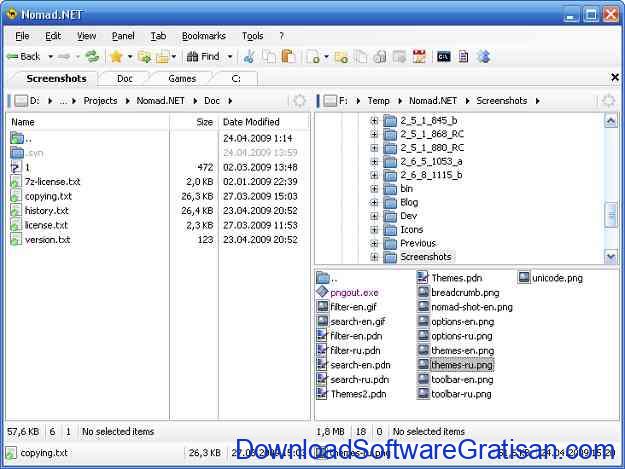Click the F: drive icon in the right breadcrumb

pyautogui.click(x=330, y=101)
